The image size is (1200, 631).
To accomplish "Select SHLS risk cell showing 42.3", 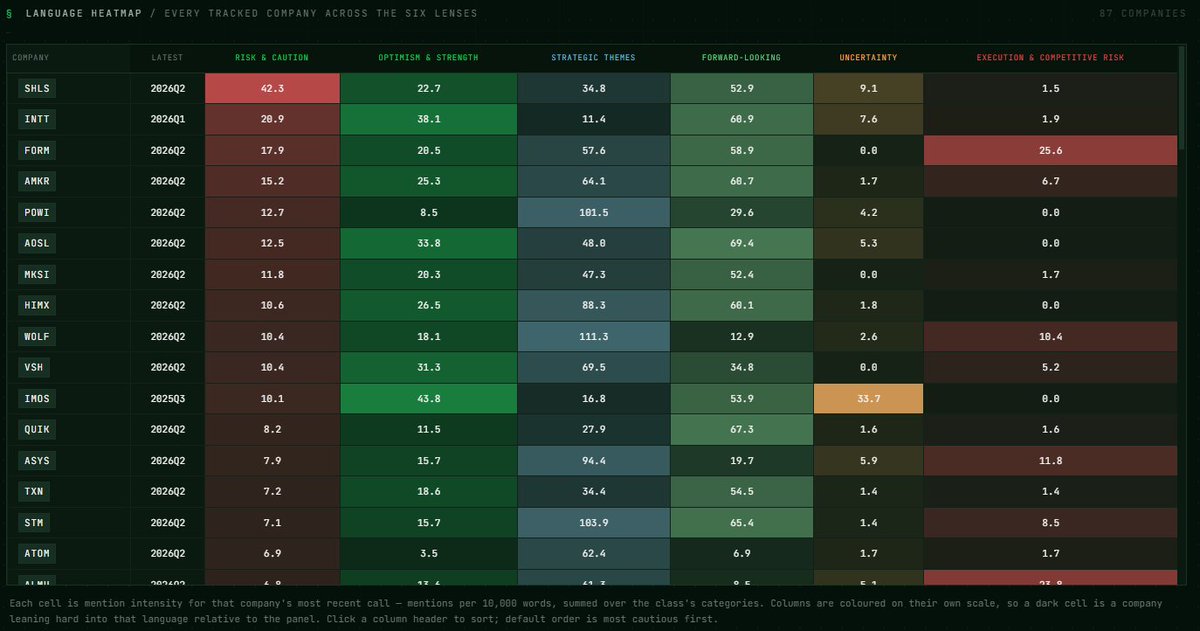I will pos(272,89).
